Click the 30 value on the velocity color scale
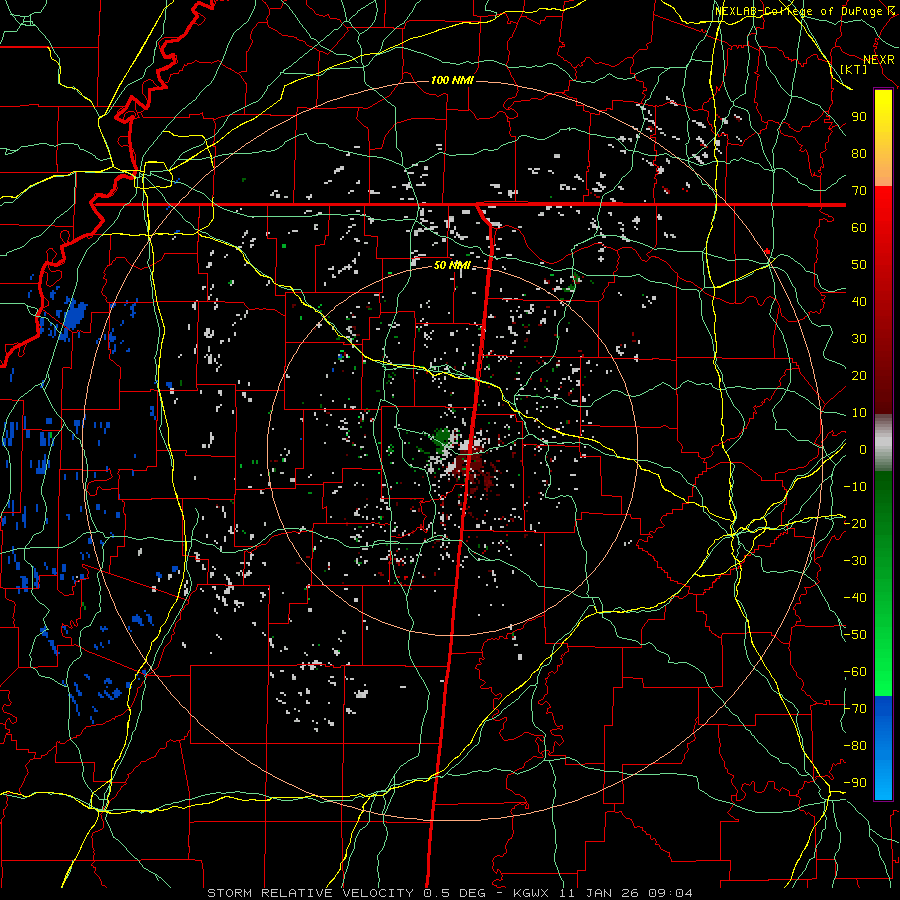900x900 pixels. pos(859,339)
